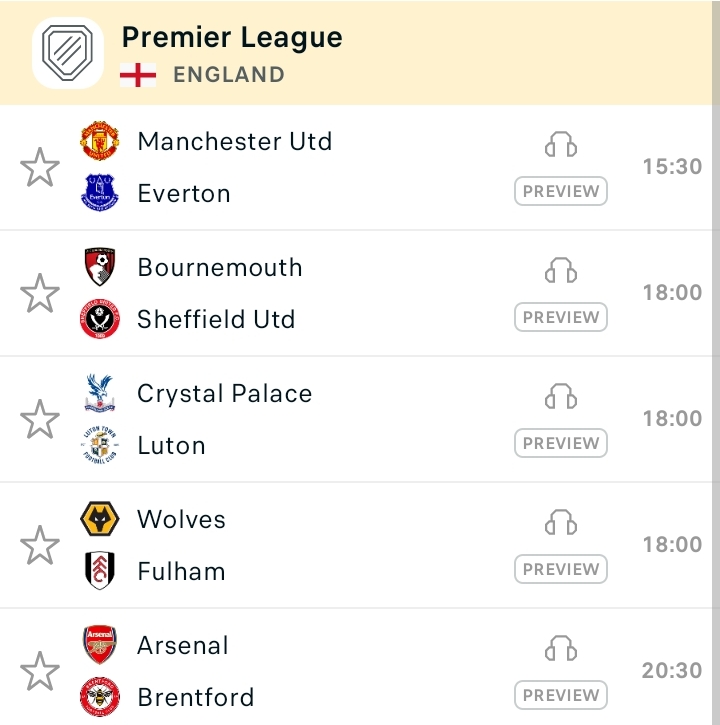Screen dimensions: 720x725
Task: Star the Arsenal vs Brentford fixture
Action: click(x=40, y=671)
